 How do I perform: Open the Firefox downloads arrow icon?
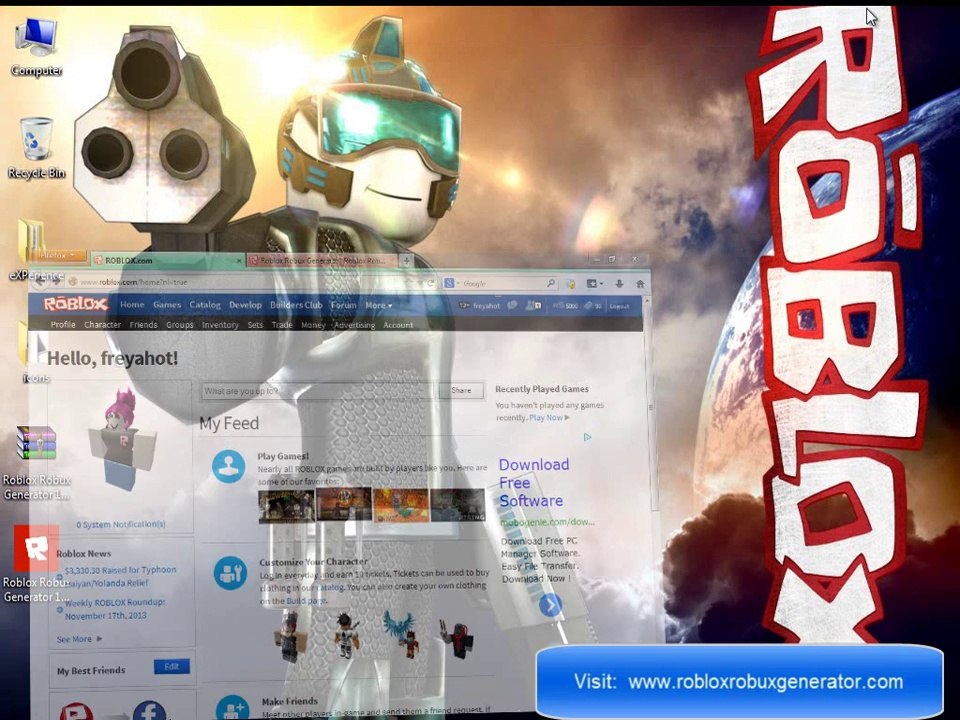(619, 284)
